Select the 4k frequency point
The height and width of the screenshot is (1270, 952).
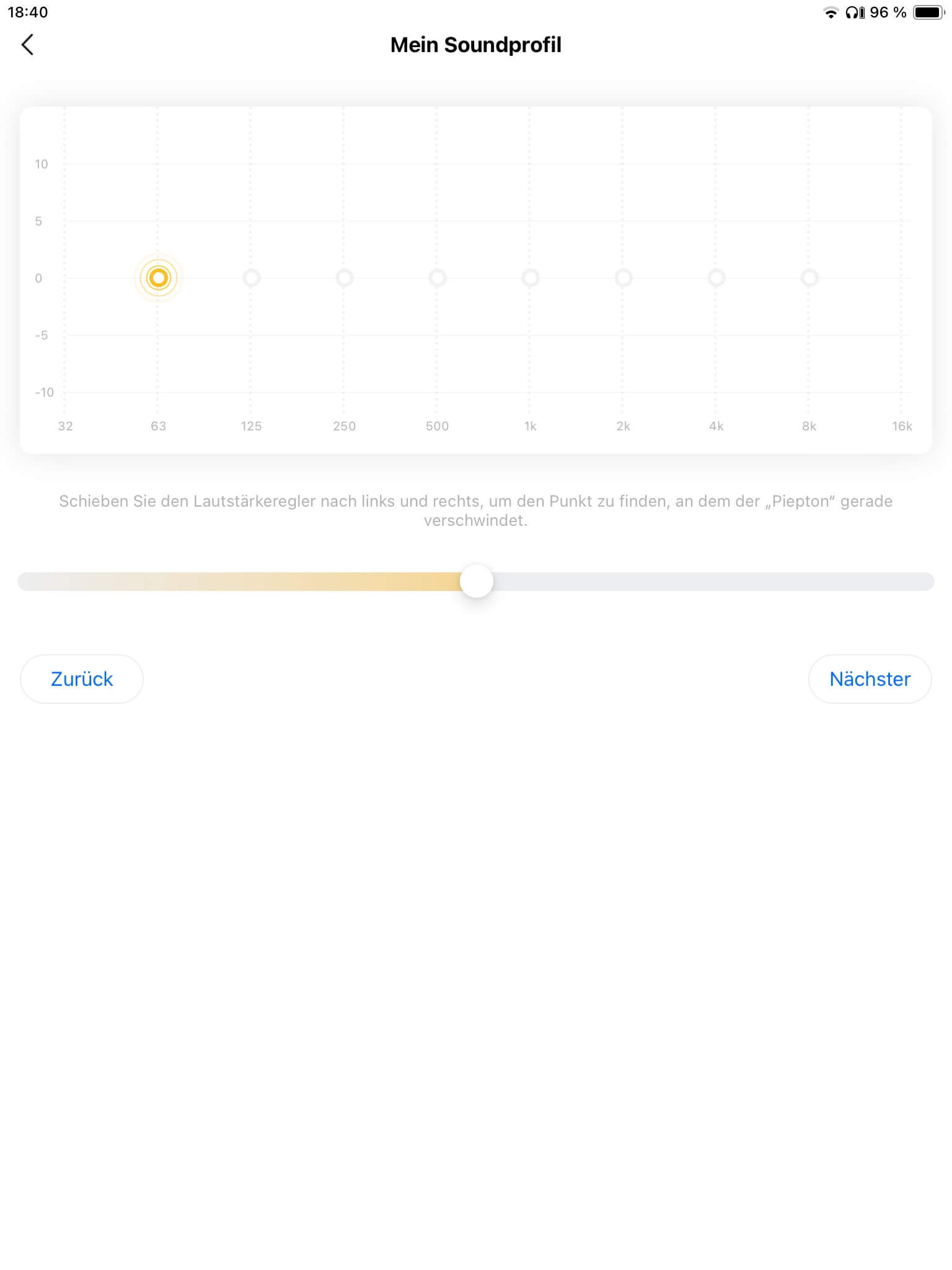[716, 278]
